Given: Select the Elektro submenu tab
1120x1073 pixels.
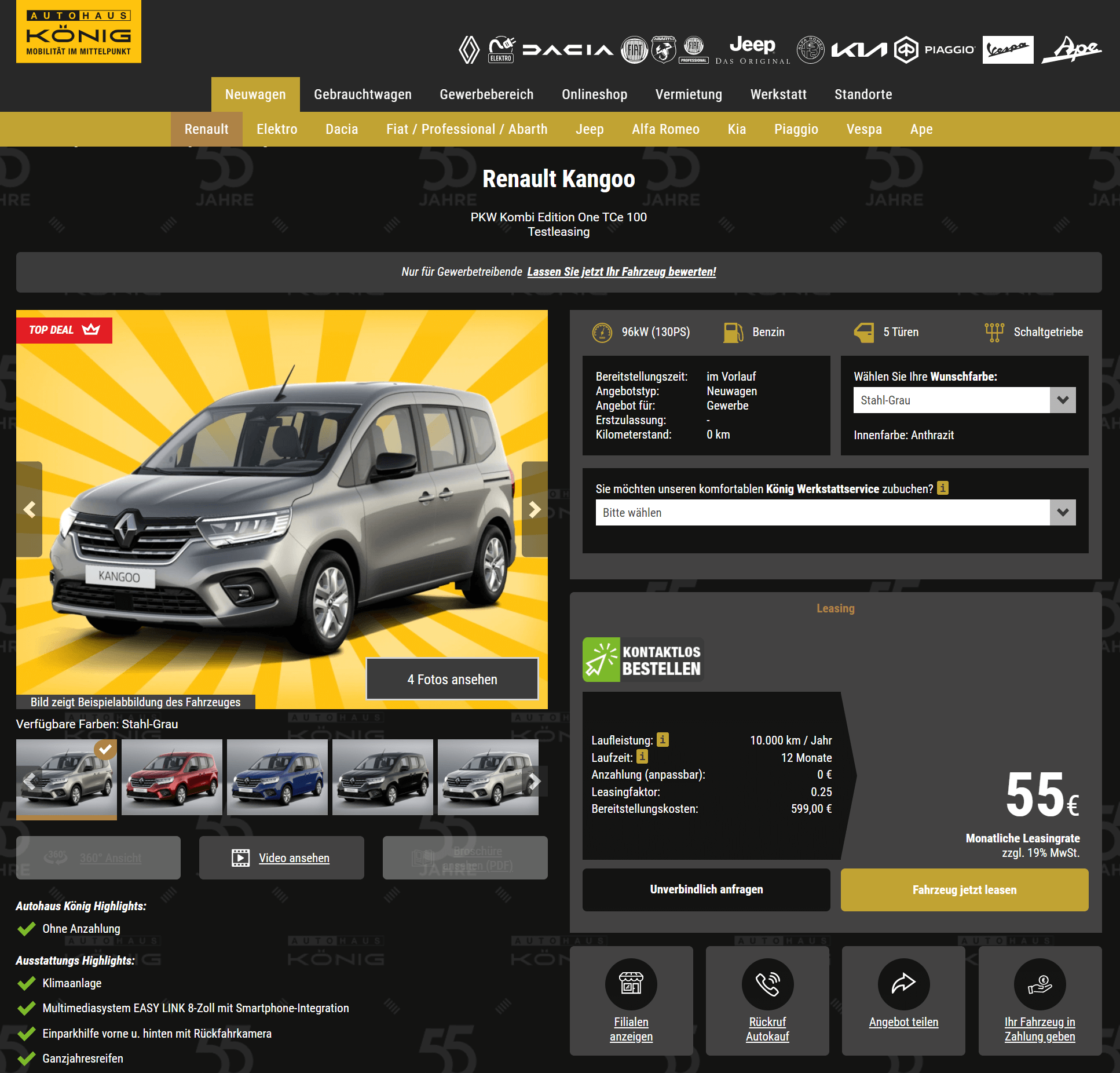Looking at the screenshot, I should [x=277, y=129].
